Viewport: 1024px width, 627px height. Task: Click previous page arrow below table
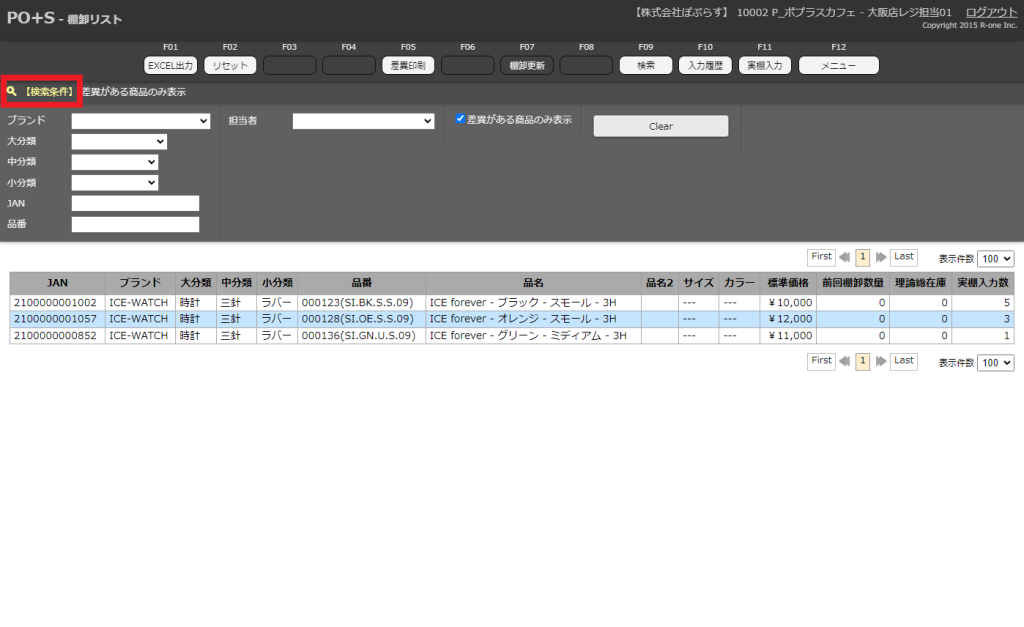[845, 361]
